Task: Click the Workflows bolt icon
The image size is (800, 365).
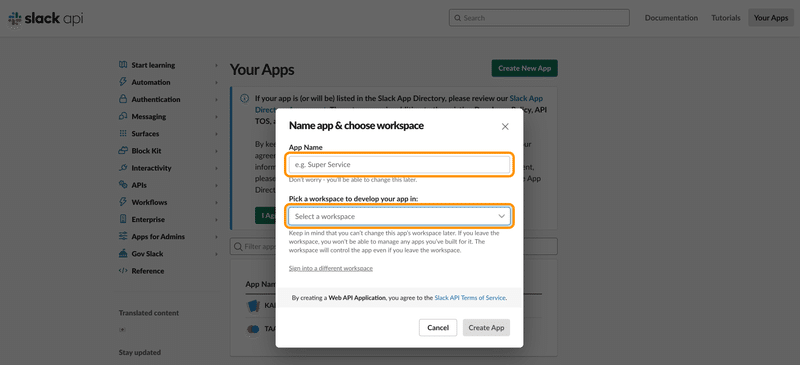Action: pyautogui.click(x=122, y=202)
